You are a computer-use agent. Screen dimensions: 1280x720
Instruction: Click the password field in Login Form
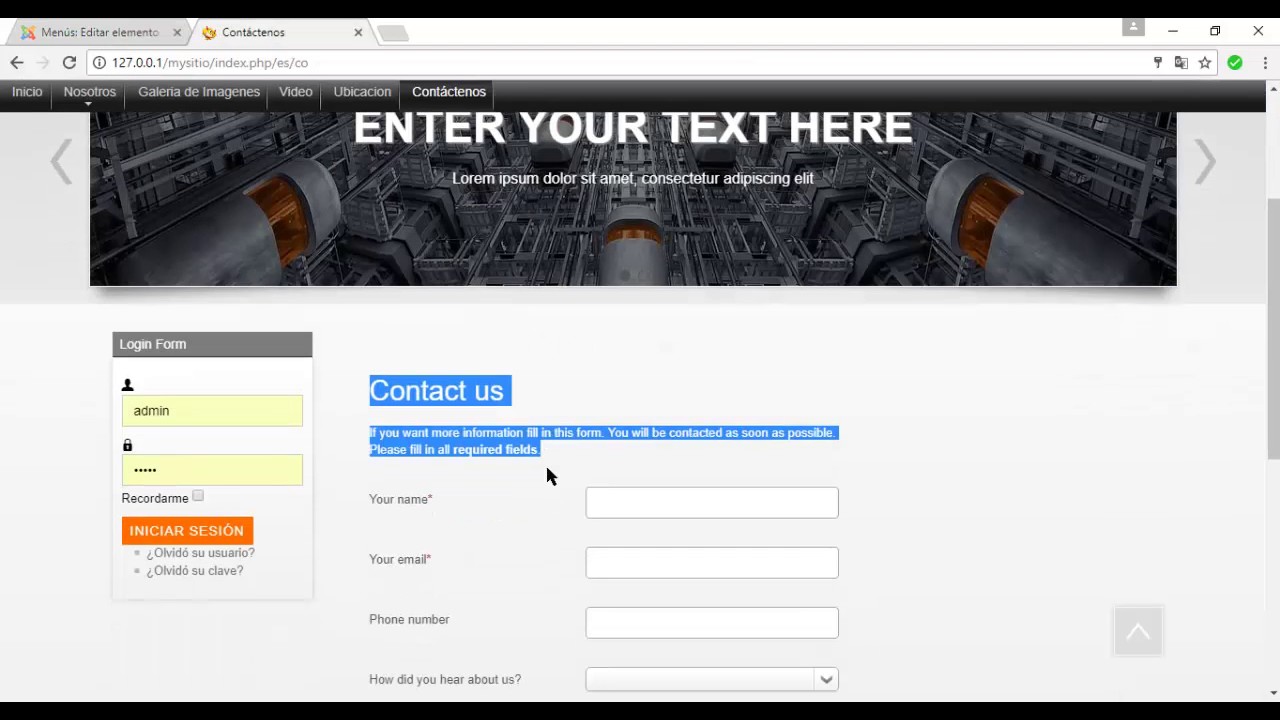pos(212,470)
